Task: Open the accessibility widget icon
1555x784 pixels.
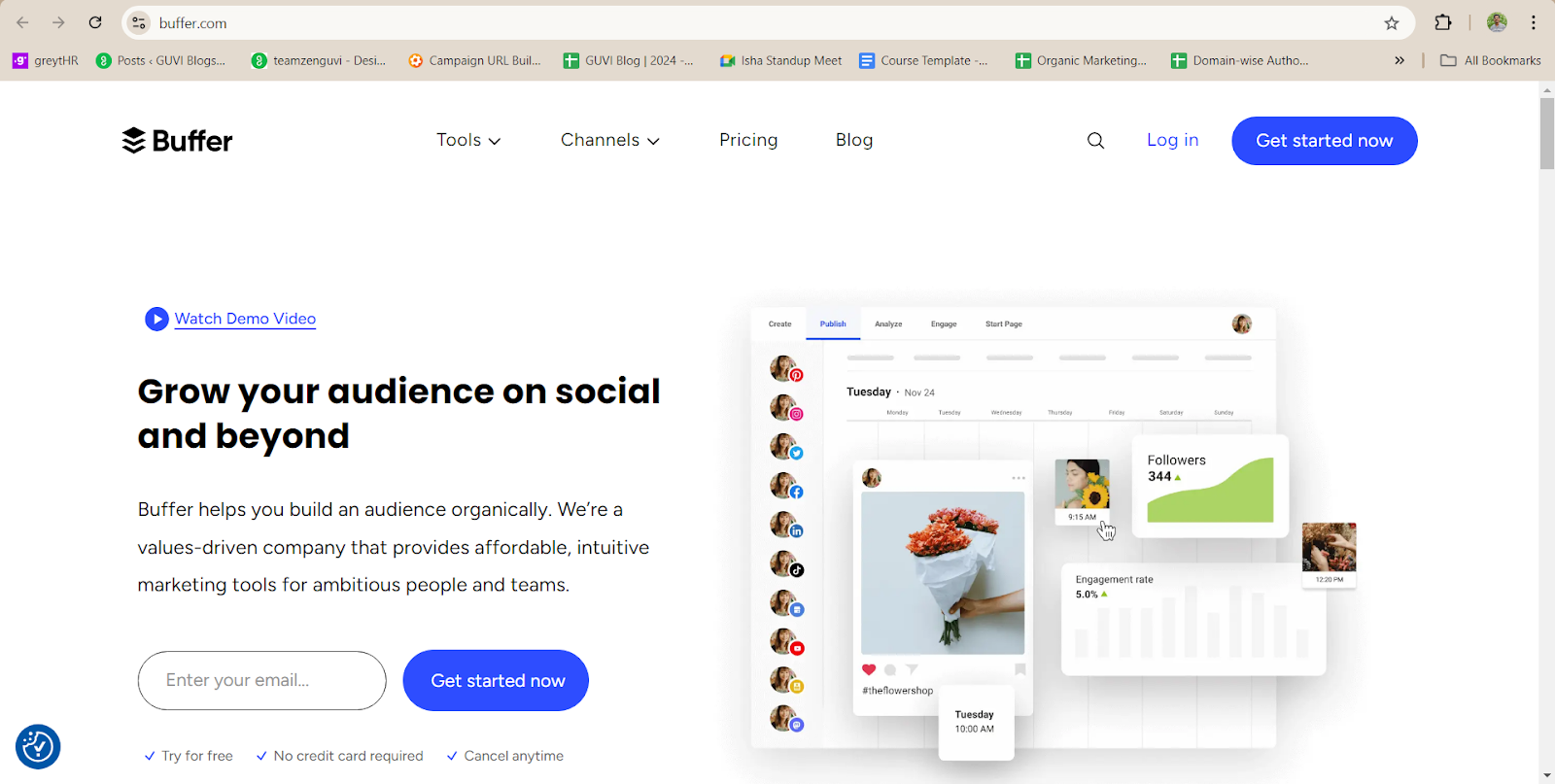Action: pyautogui.click(x=38, y=746)
